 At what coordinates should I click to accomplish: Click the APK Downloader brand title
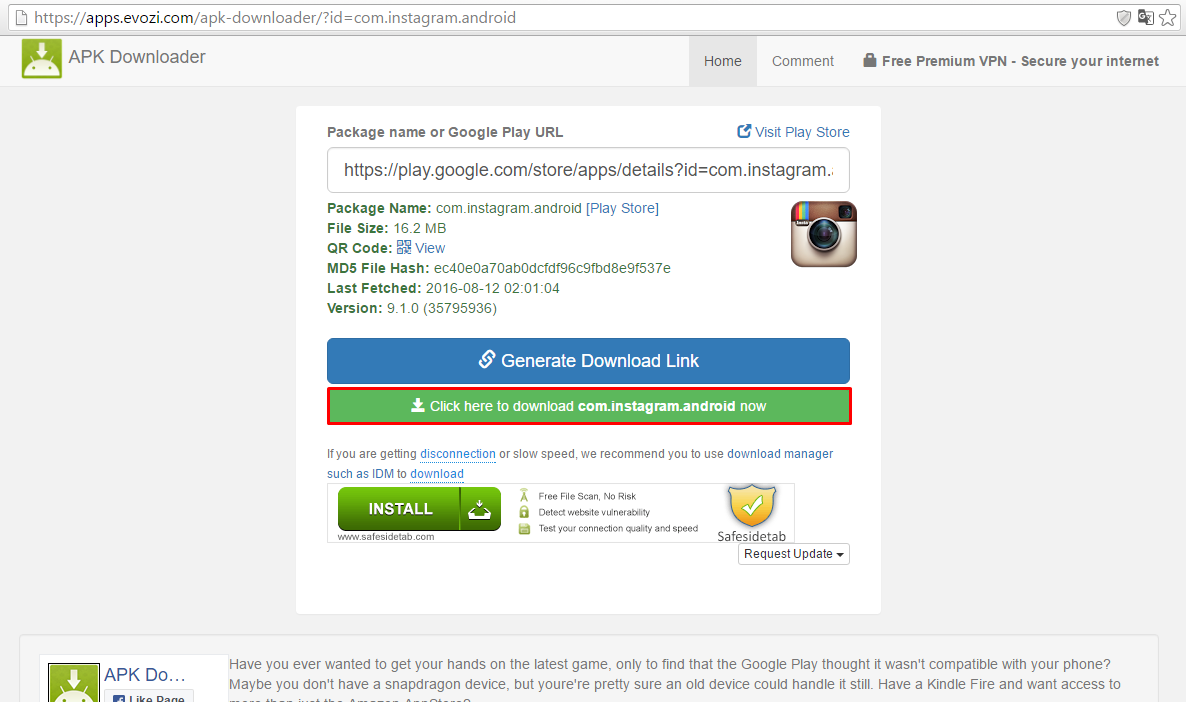coord(137,57)
